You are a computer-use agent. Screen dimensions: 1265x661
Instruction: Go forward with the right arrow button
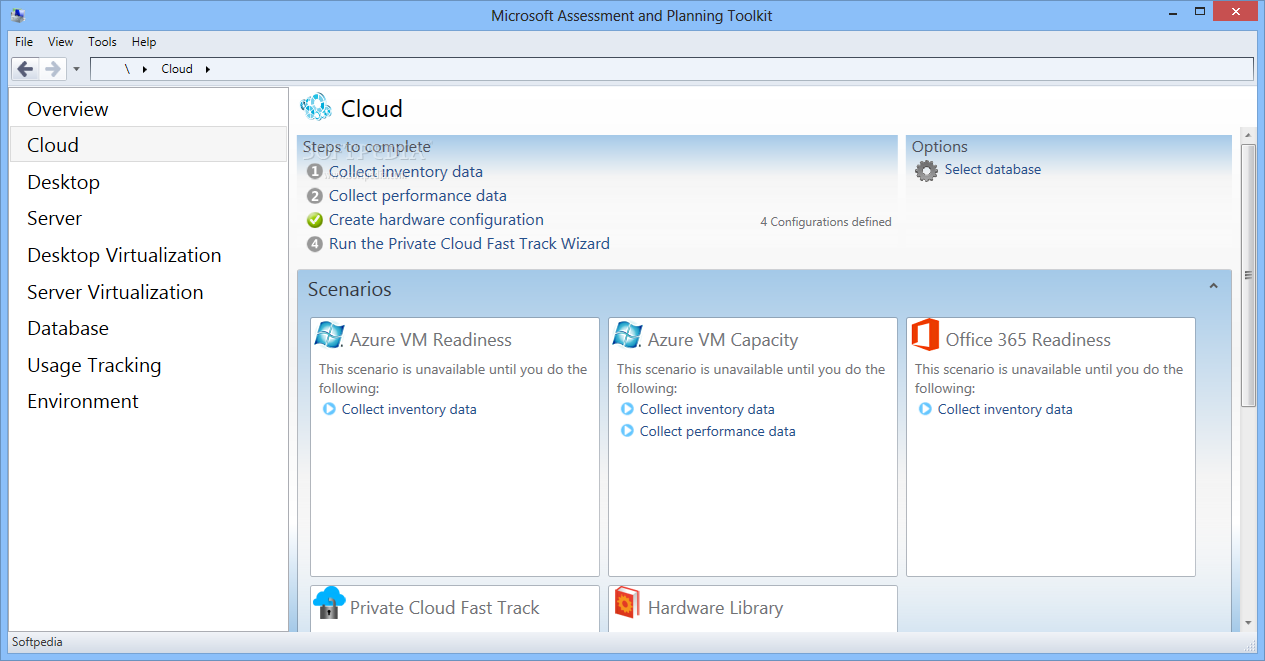(x=53, y=69)
